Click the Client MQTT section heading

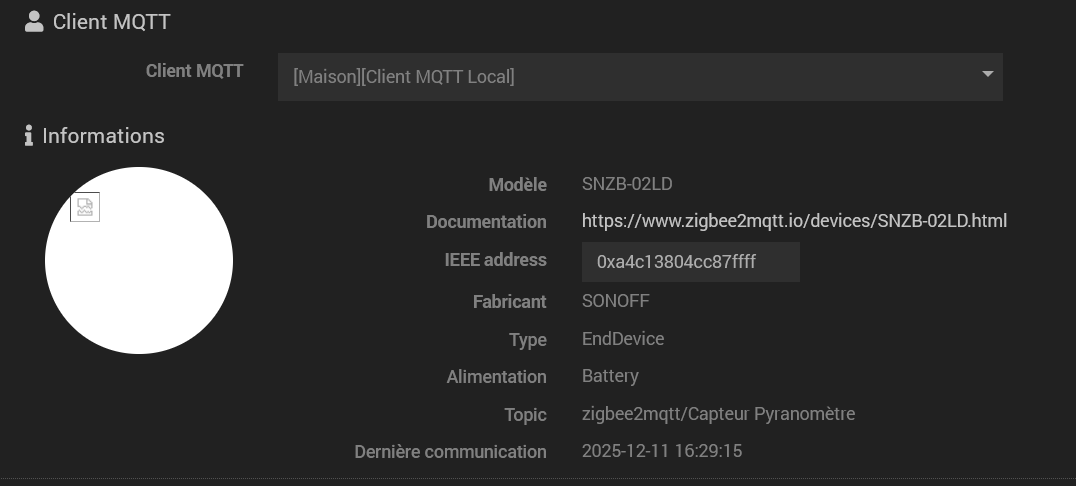[112, 21]
